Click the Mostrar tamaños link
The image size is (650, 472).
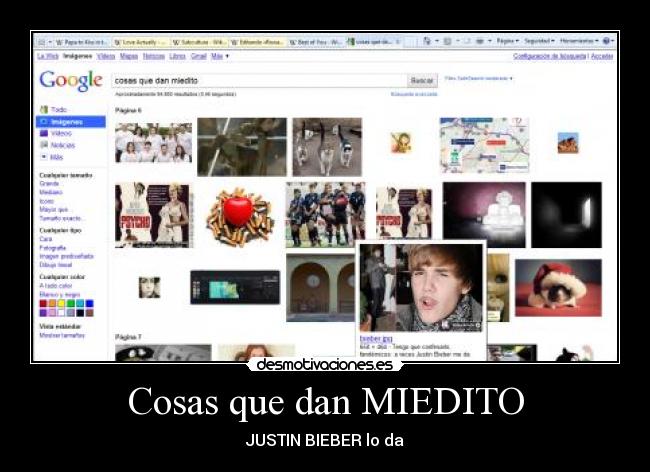click(62, 335)
